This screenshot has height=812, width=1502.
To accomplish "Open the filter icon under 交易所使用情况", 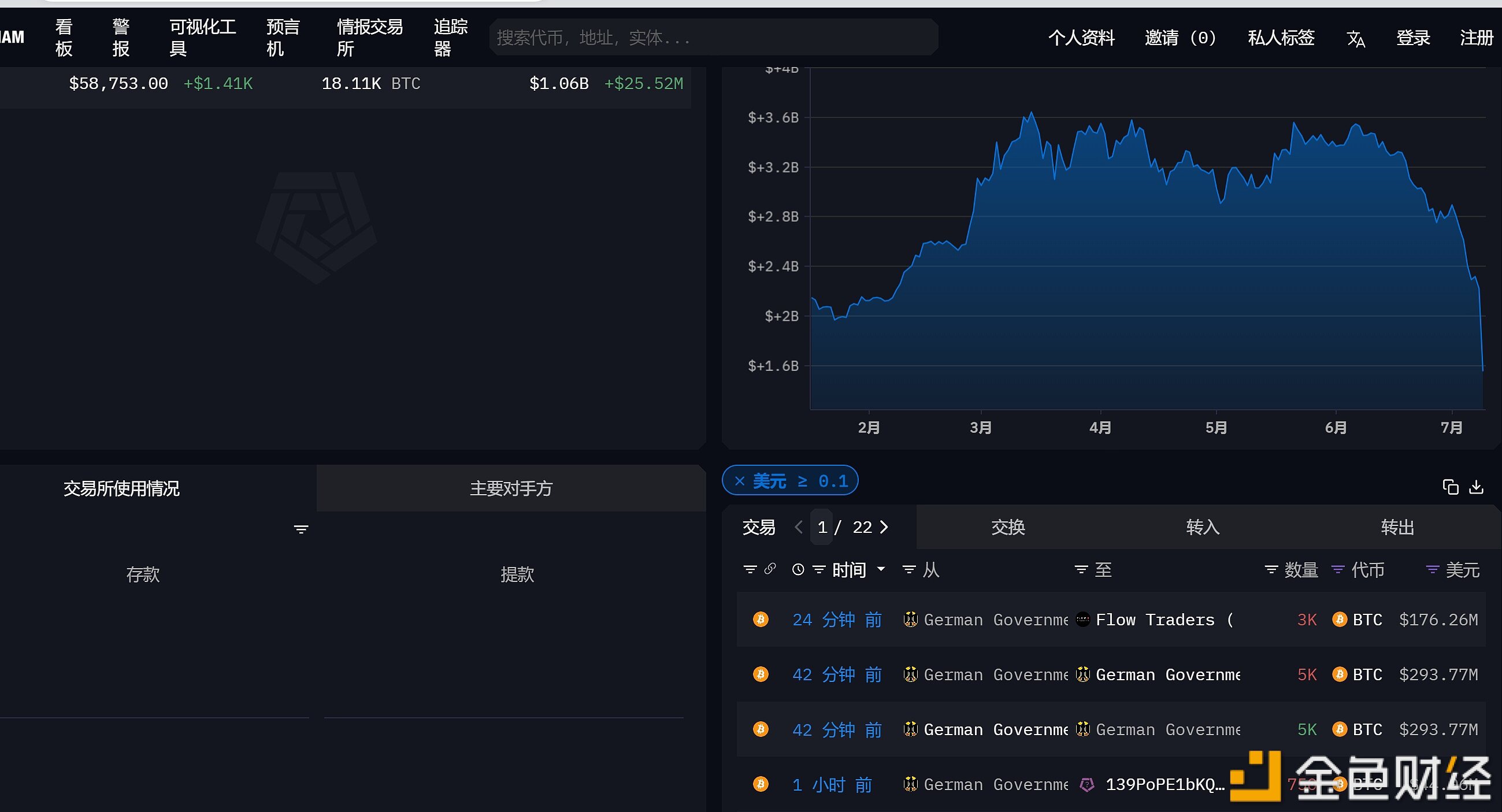I will click(x=301, y=529).
